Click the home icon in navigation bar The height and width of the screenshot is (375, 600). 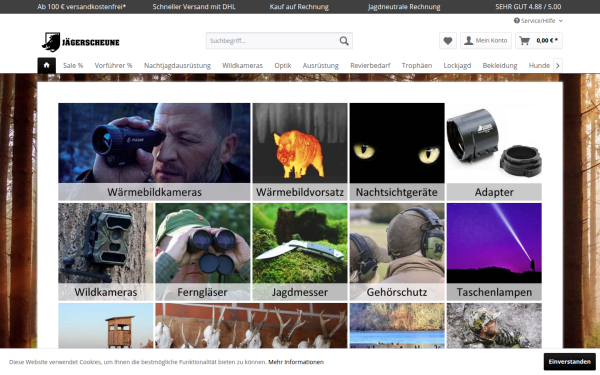pyautogui.click(x=46, y=65)
